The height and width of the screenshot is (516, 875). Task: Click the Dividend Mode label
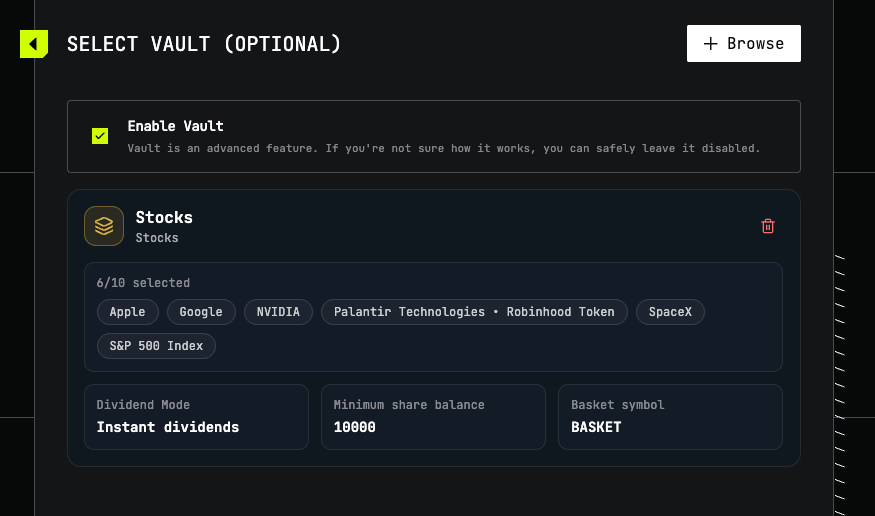[143, 405]
